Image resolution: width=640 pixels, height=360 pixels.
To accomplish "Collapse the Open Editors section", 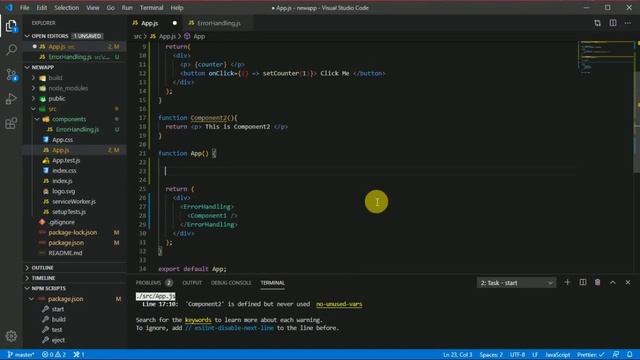I will 49,36.
